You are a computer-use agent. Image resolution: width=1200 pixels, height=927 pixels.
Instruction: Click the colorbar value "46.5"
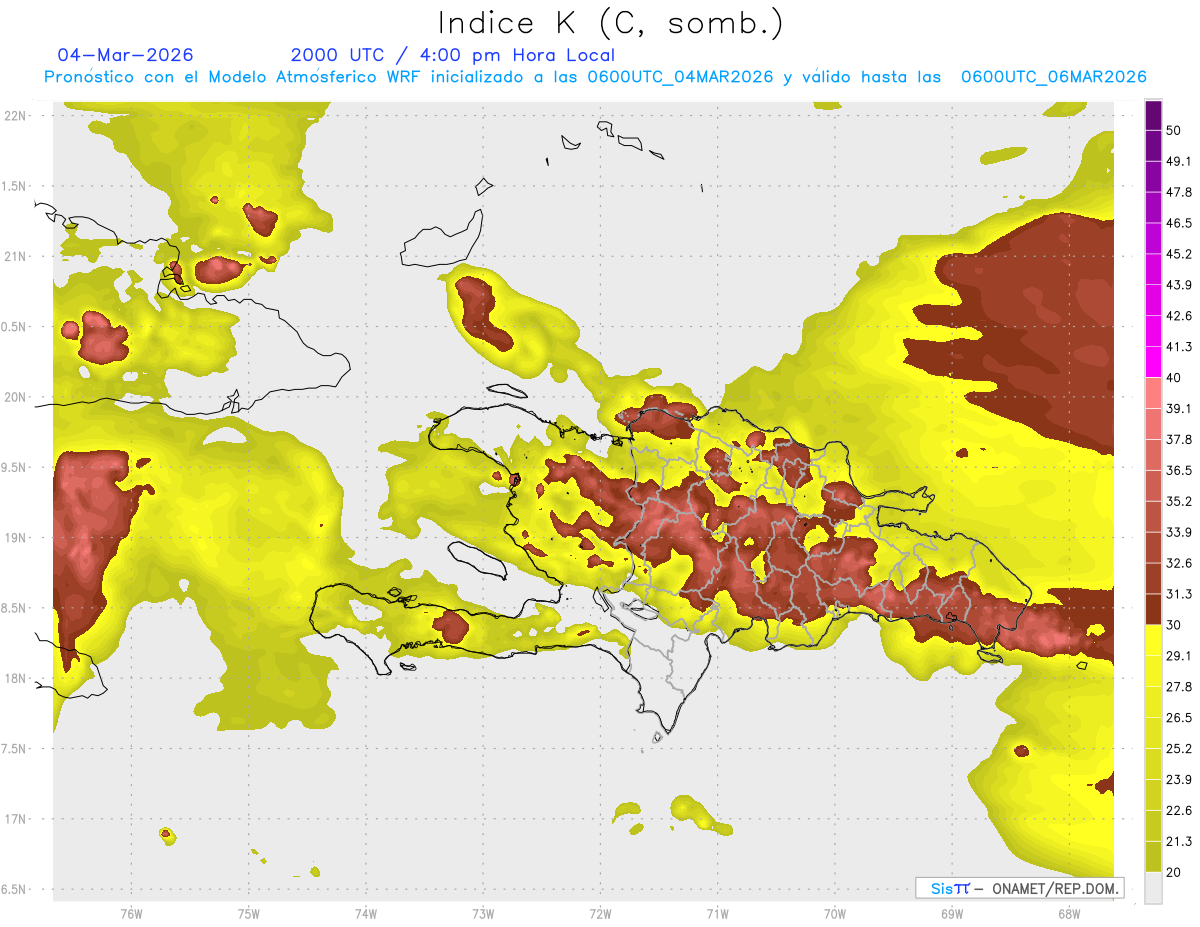(1179, 223)
